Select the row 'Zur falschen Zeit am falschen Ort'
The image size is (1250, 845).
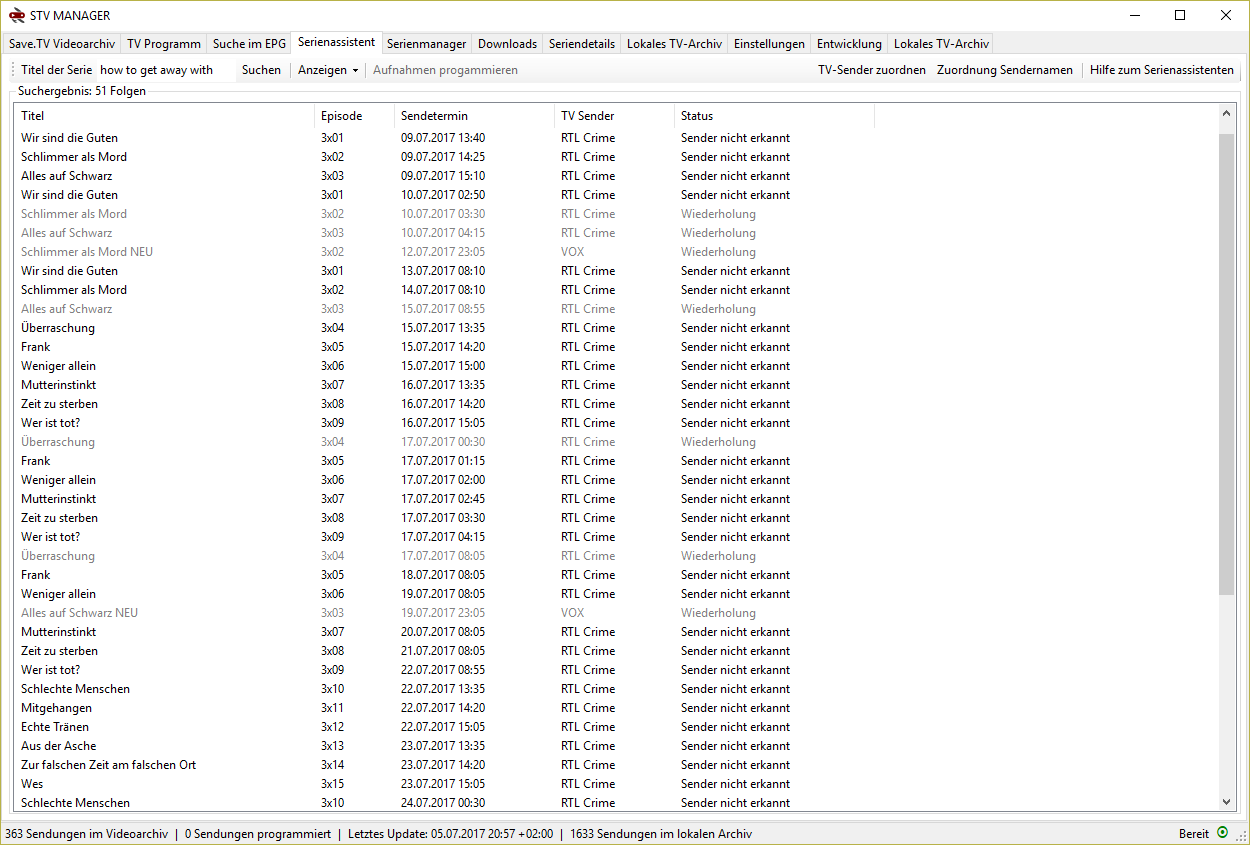point(108,765)
